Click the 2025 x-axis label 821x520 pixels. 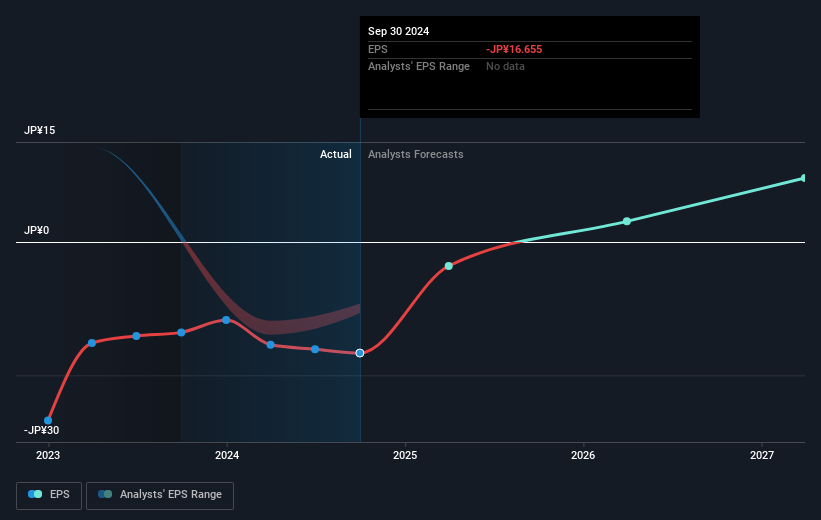405,455
